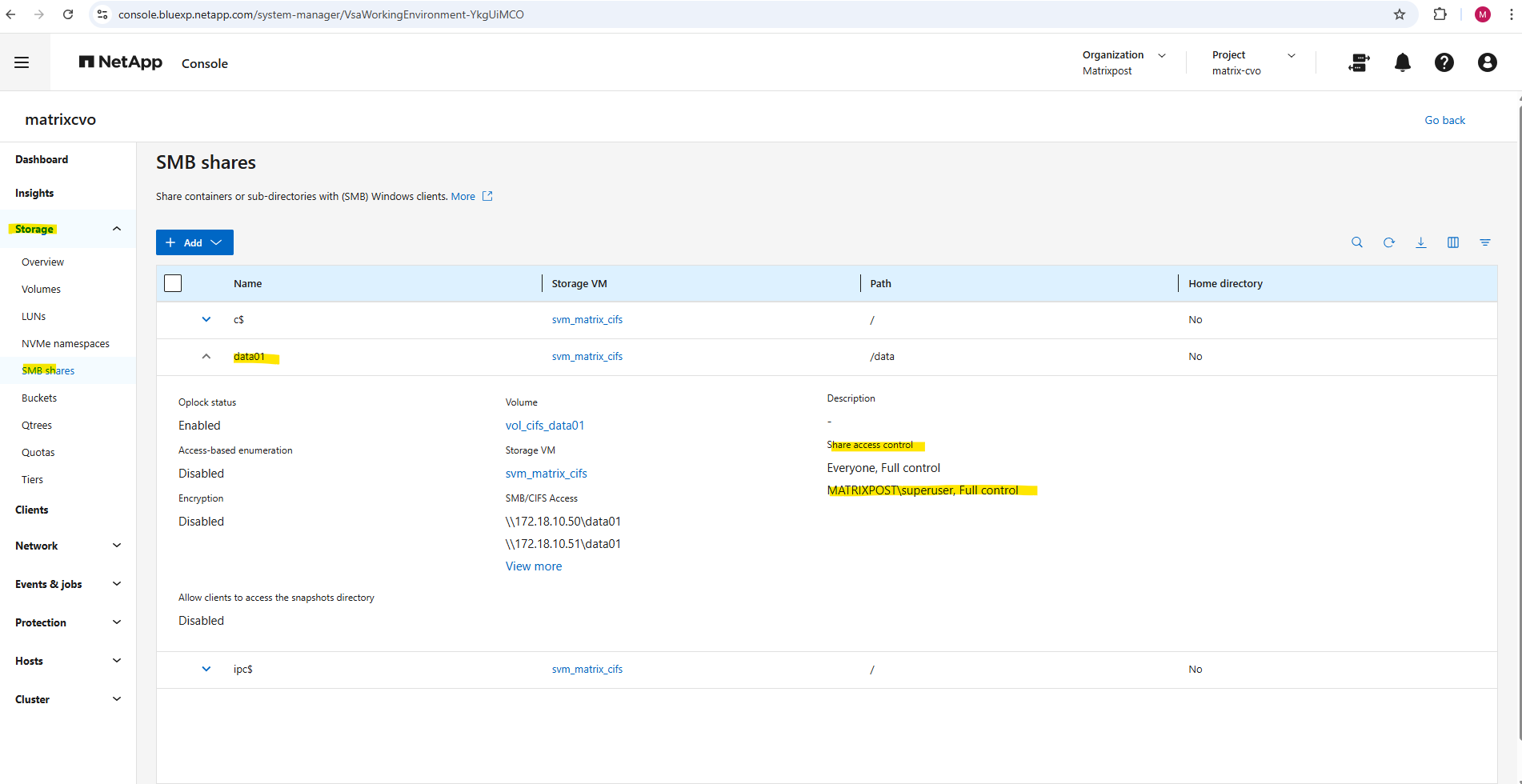Open the hamburger navigation menu
This screenshot has width=1522, height=784.
point(22,62)
